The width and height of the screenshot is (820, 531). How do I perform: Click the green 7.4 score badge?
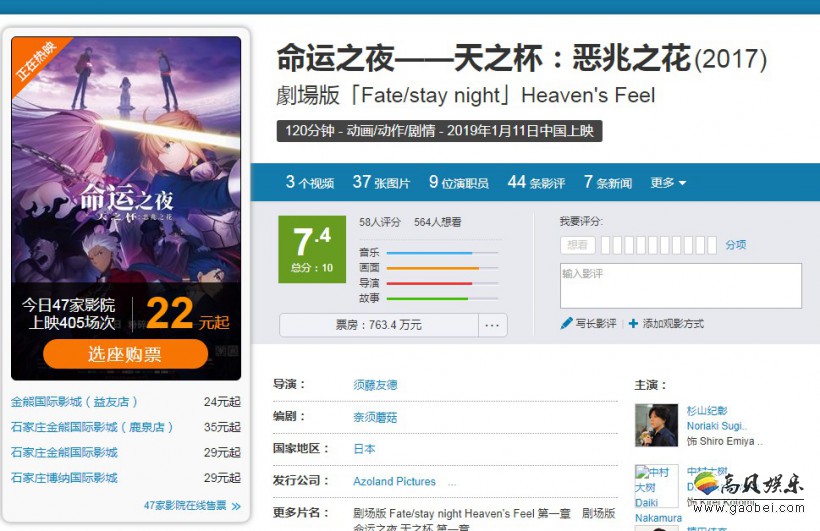[312, 249]
